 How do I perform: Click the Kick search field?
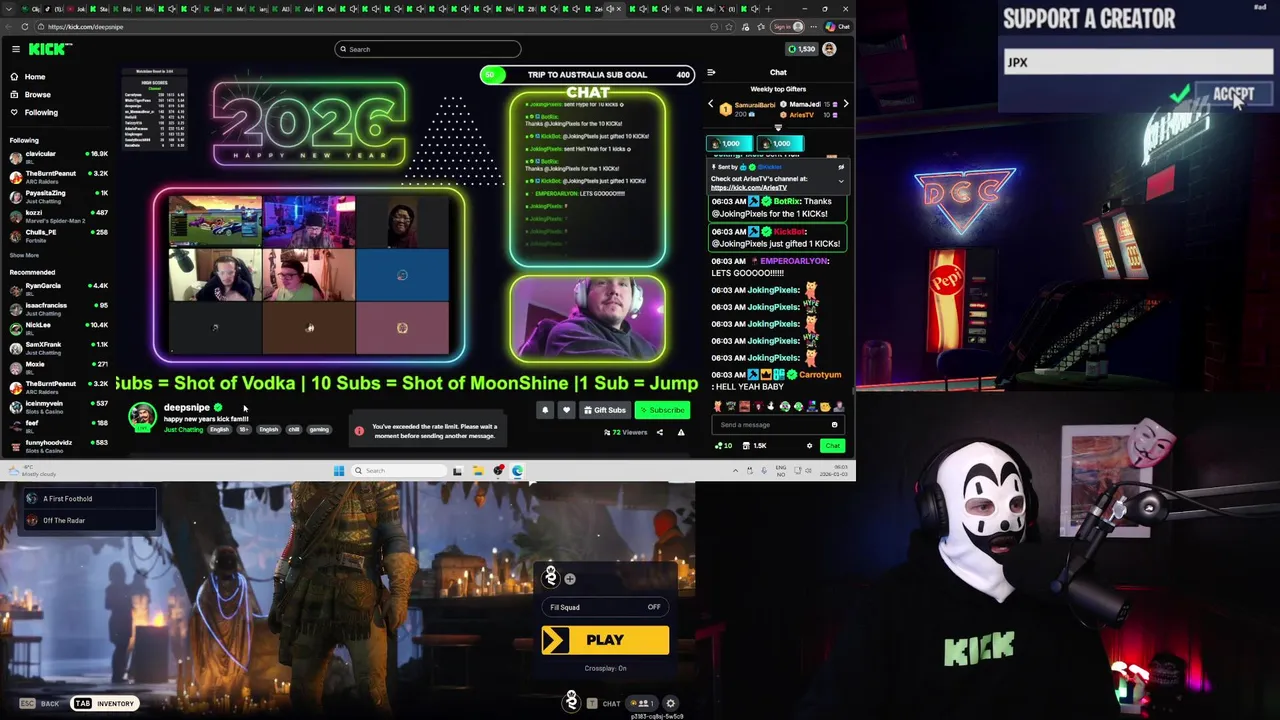(x=428, y=49)
